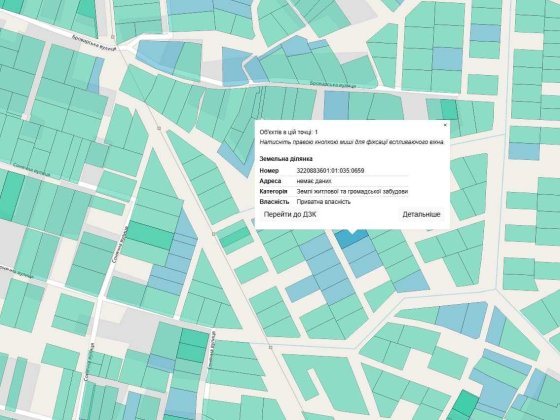Click the square node beside small dark green parcel

[214, 234]
